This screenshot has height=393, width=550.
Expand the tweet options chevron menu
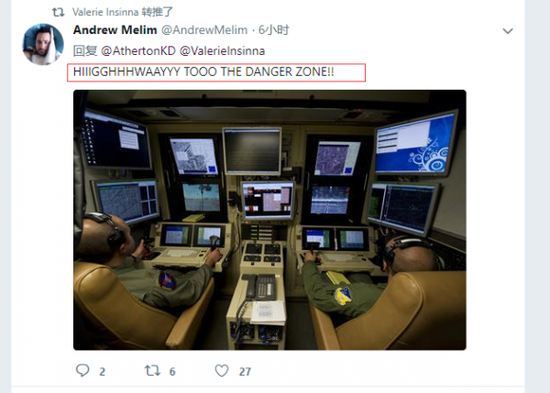(508, 31)
